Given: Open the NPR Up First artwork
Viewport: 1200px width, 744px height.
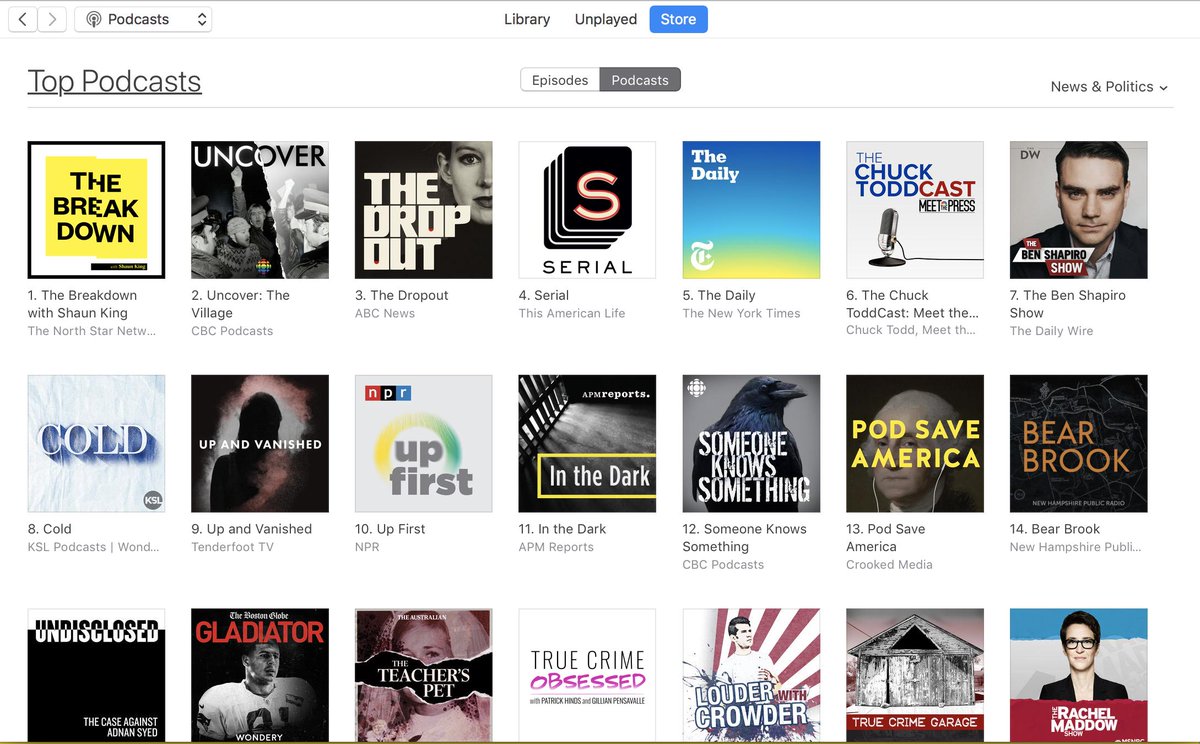Looking at the screenshot, I should [x=424, y=444].
